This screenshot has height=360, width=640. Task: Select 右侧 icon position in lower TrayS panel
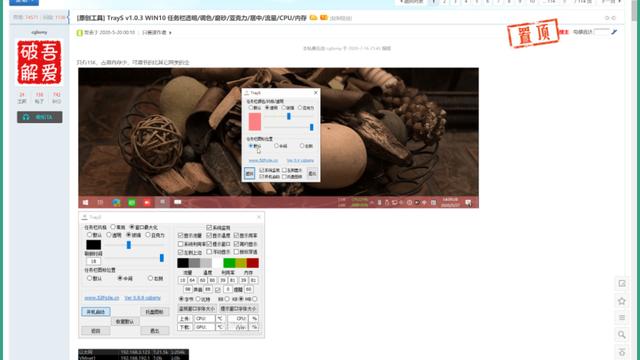(151, 278)
